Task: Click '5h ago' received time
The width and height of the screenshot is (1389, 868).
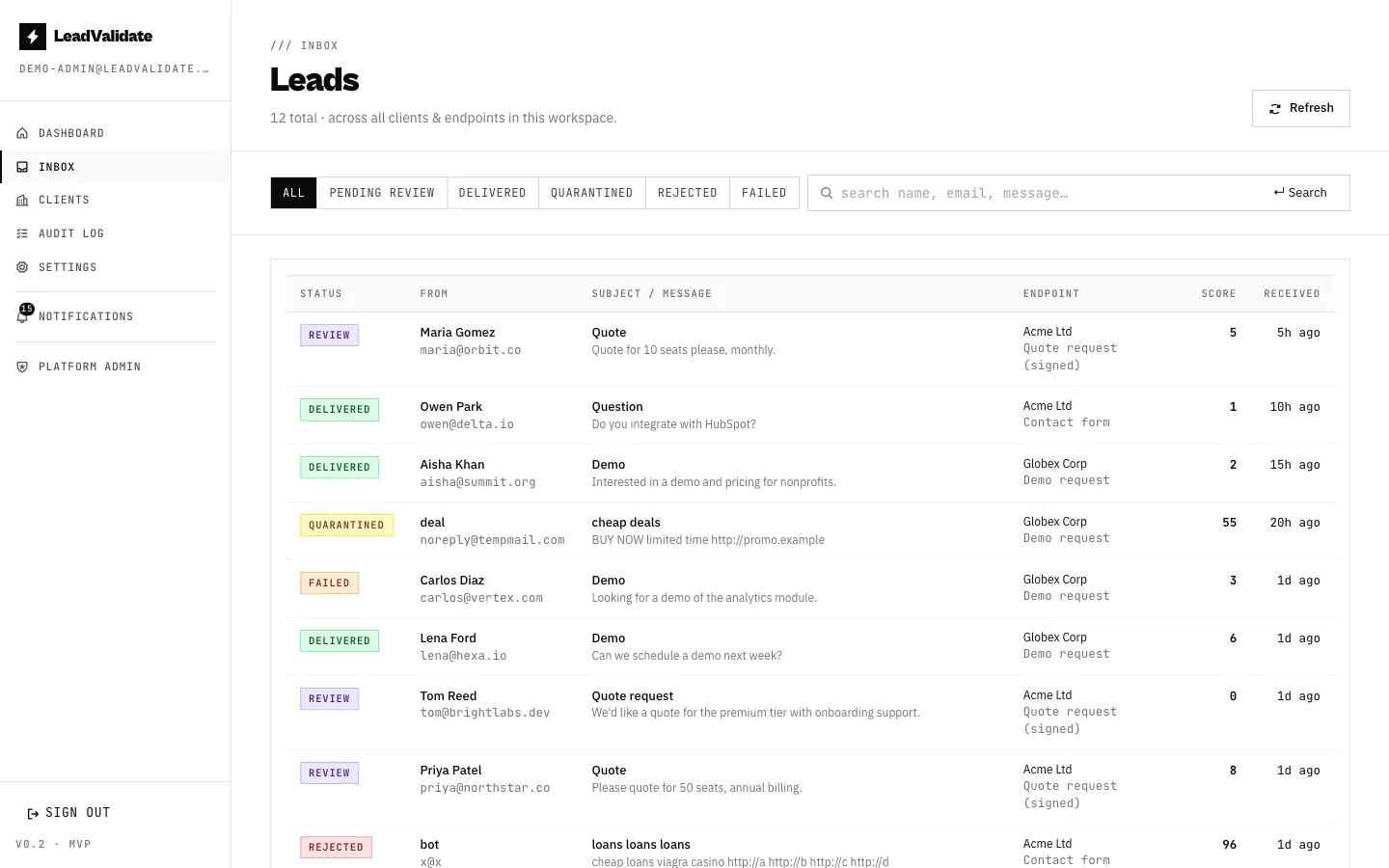Action: click(x=1298, y=333)
